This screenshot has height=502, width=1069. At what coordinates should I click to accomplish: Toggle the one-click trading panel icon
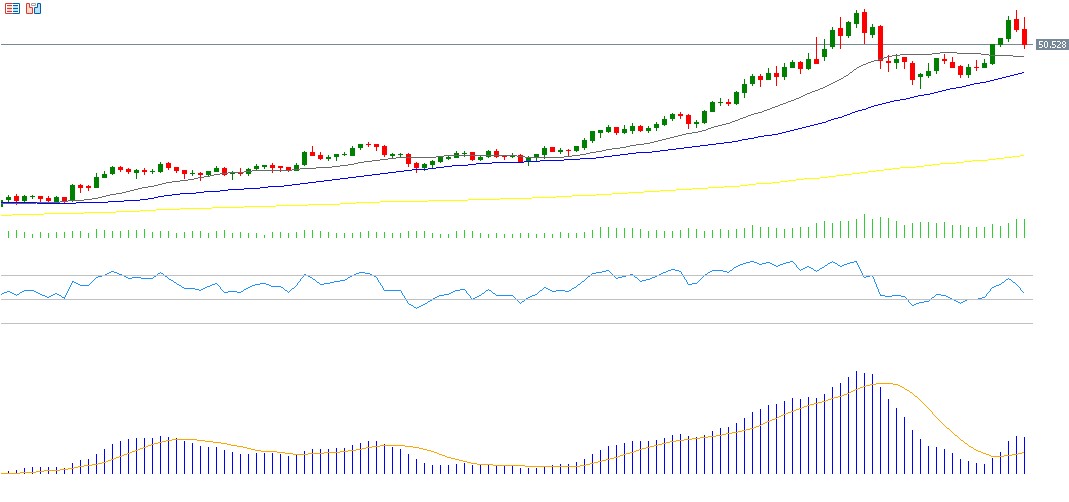(33, 8)
